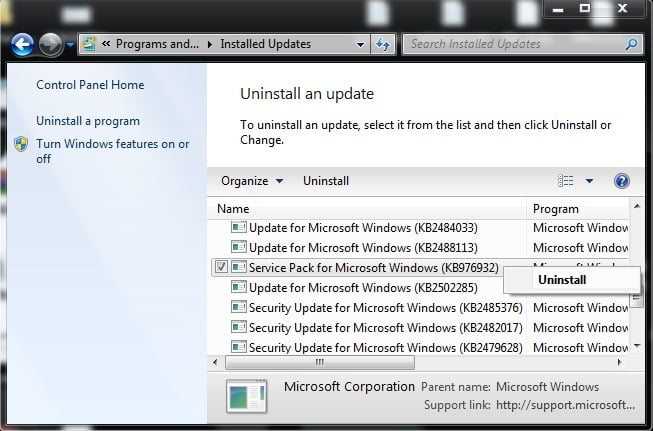Go back with the blue Back arrow
This screenshot has height=431, width=653.
(x=22, y=45)
